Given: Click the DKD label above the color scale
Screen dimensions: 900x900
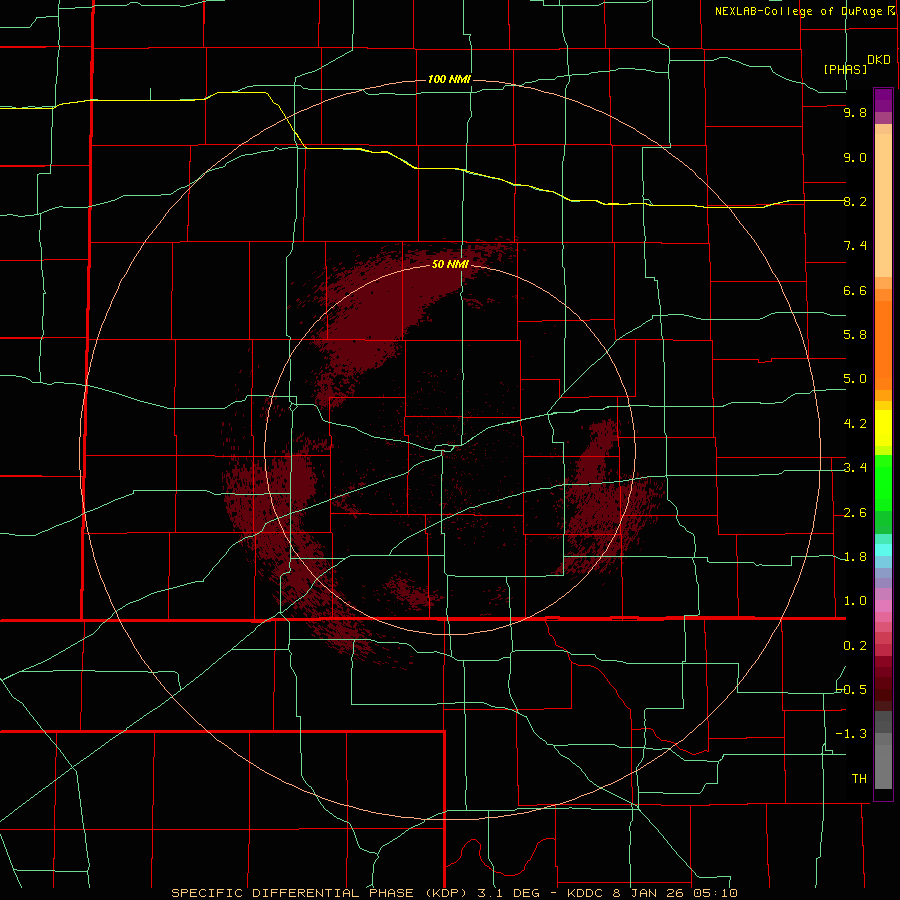Looking at the screenshot, I should pyautogui.click(x=879, y=59).
